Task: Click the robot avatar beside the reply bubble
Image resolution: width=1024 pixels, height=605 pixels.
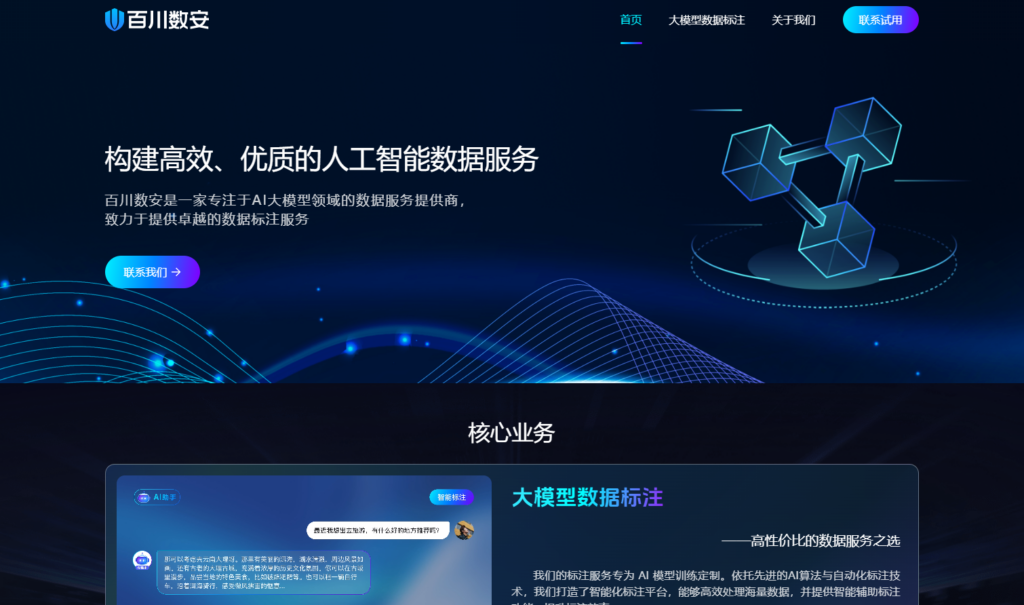Action: click(x=140, y=562)
